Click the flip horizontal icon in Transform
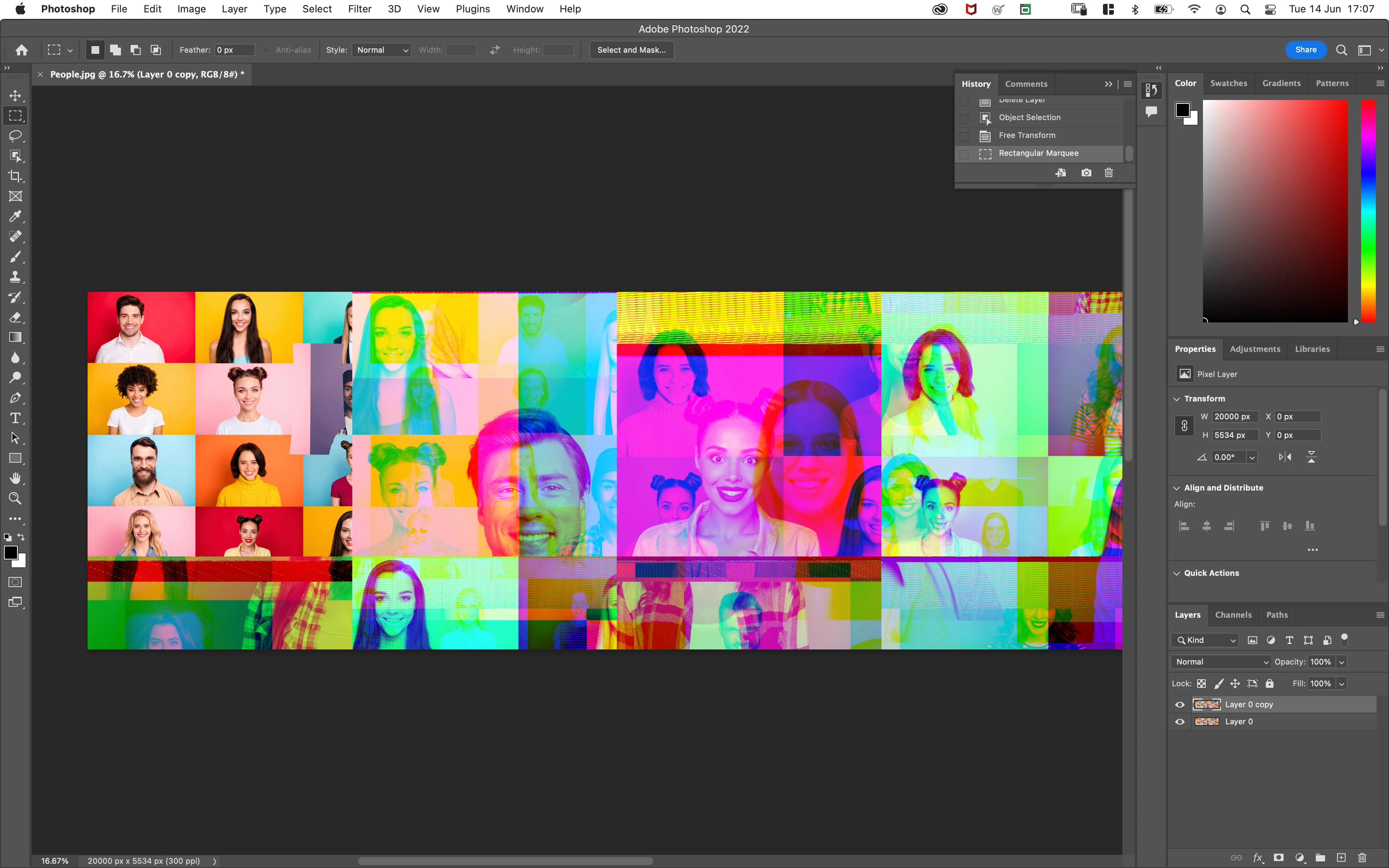Screen dimensions: 1389x868 [1284, 457]
